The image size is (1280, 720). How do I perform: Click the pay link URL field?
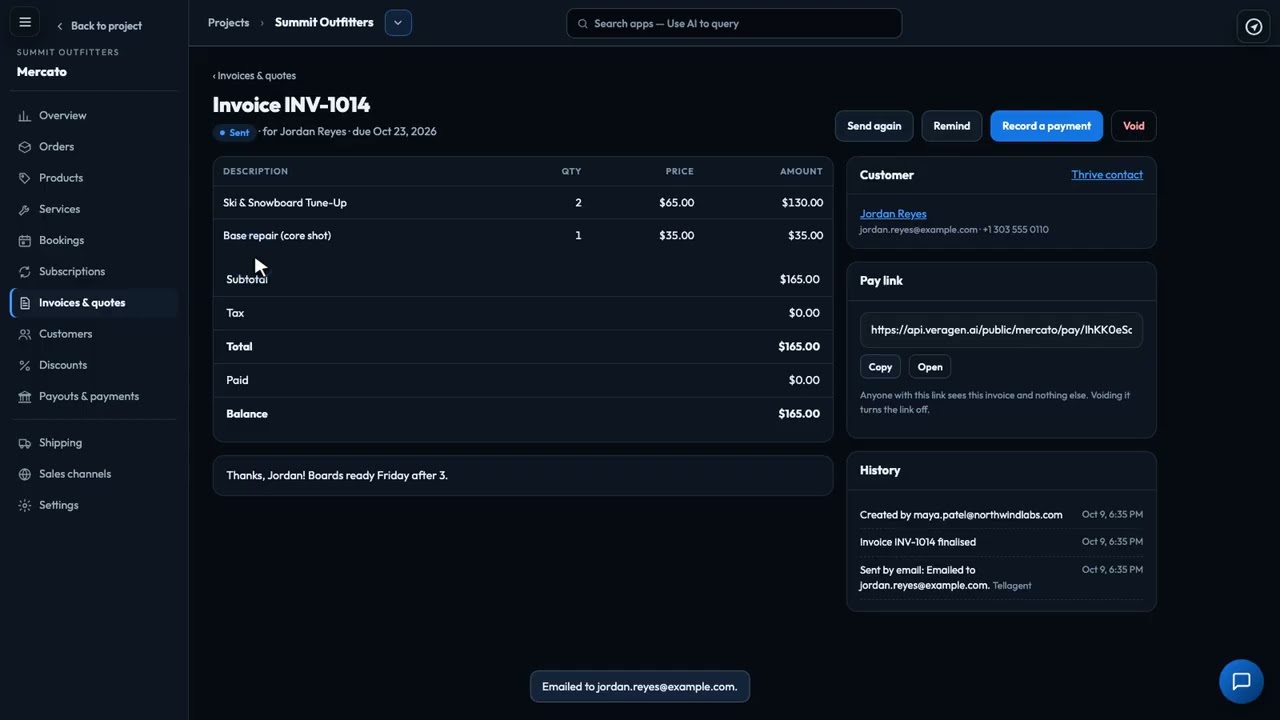pos(1001,330)
